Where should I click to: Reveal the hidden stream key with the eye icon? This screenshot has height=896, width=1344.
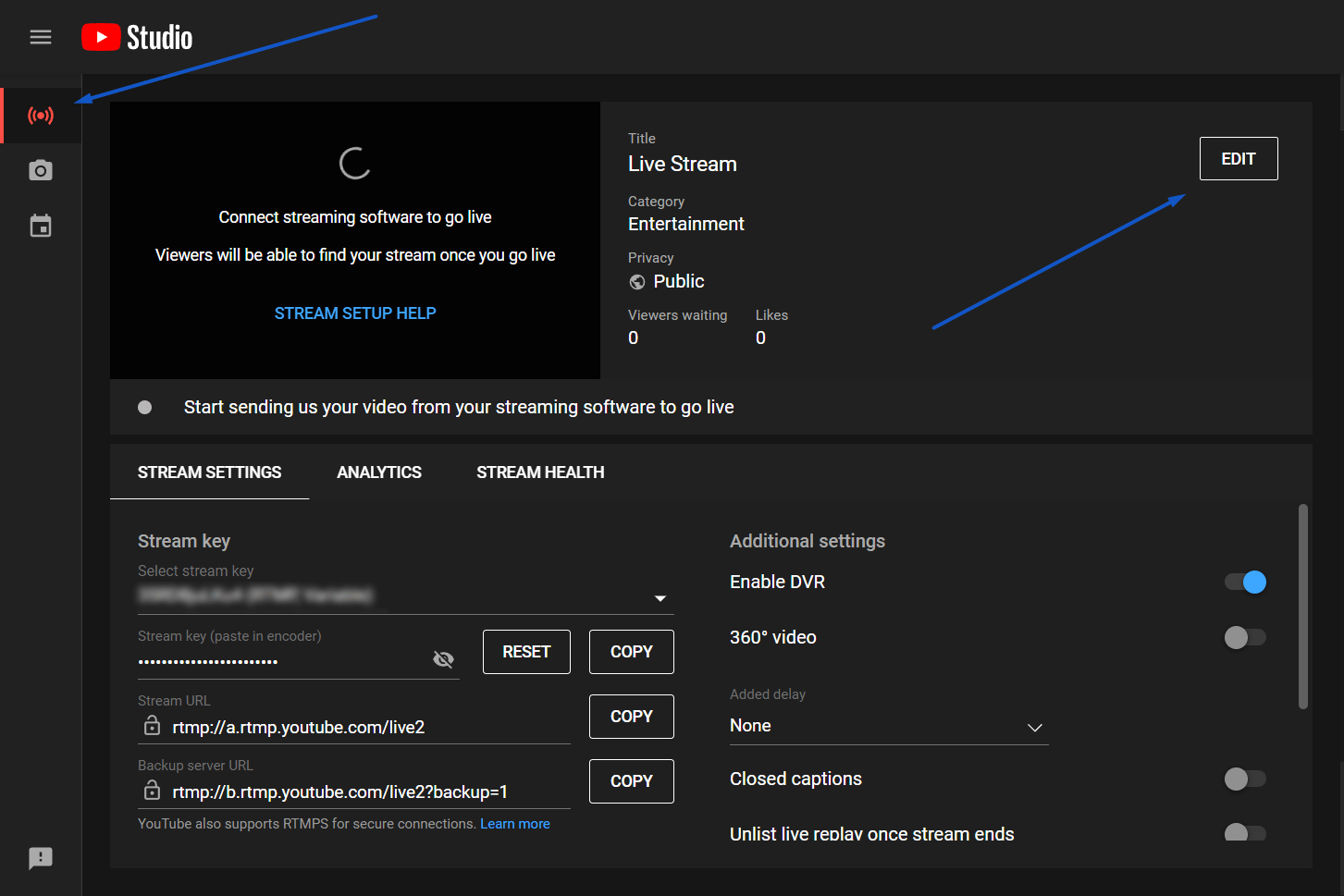tap(443, 659)
